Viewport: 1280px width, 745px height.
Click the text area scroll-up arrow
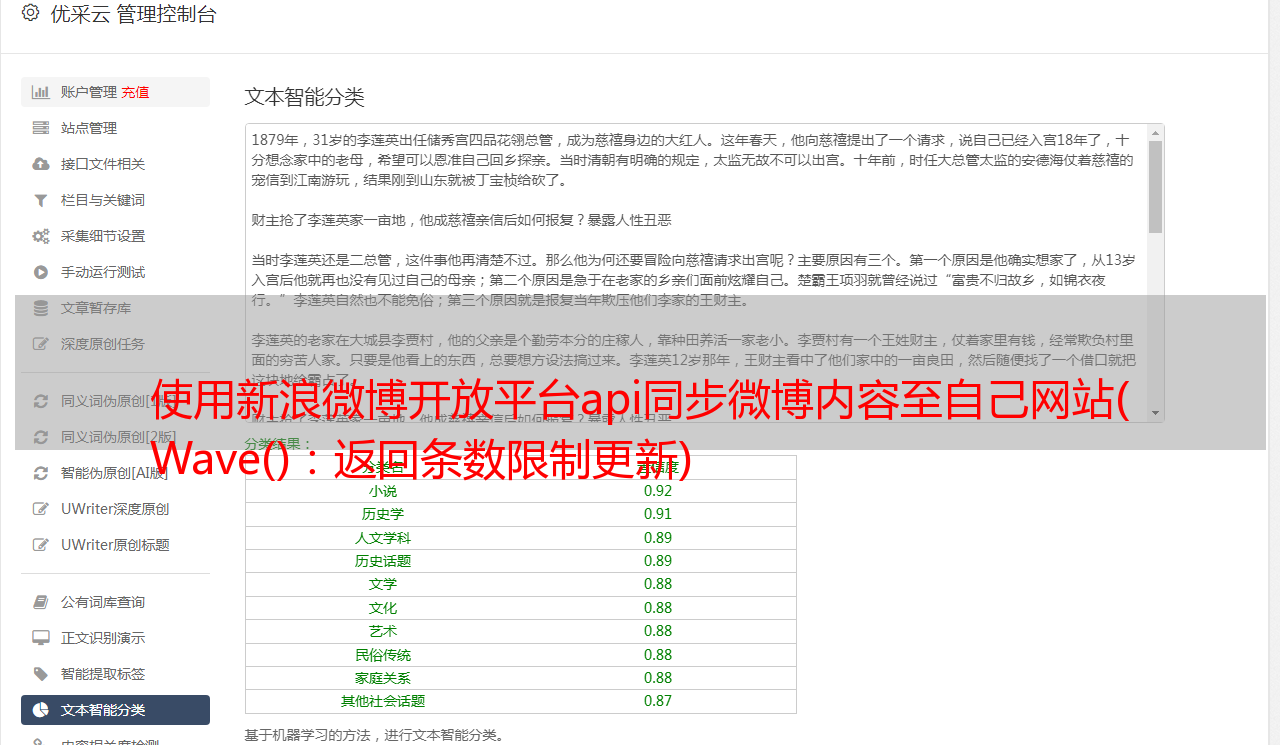pyautogui.click(x=1155, y=132)
